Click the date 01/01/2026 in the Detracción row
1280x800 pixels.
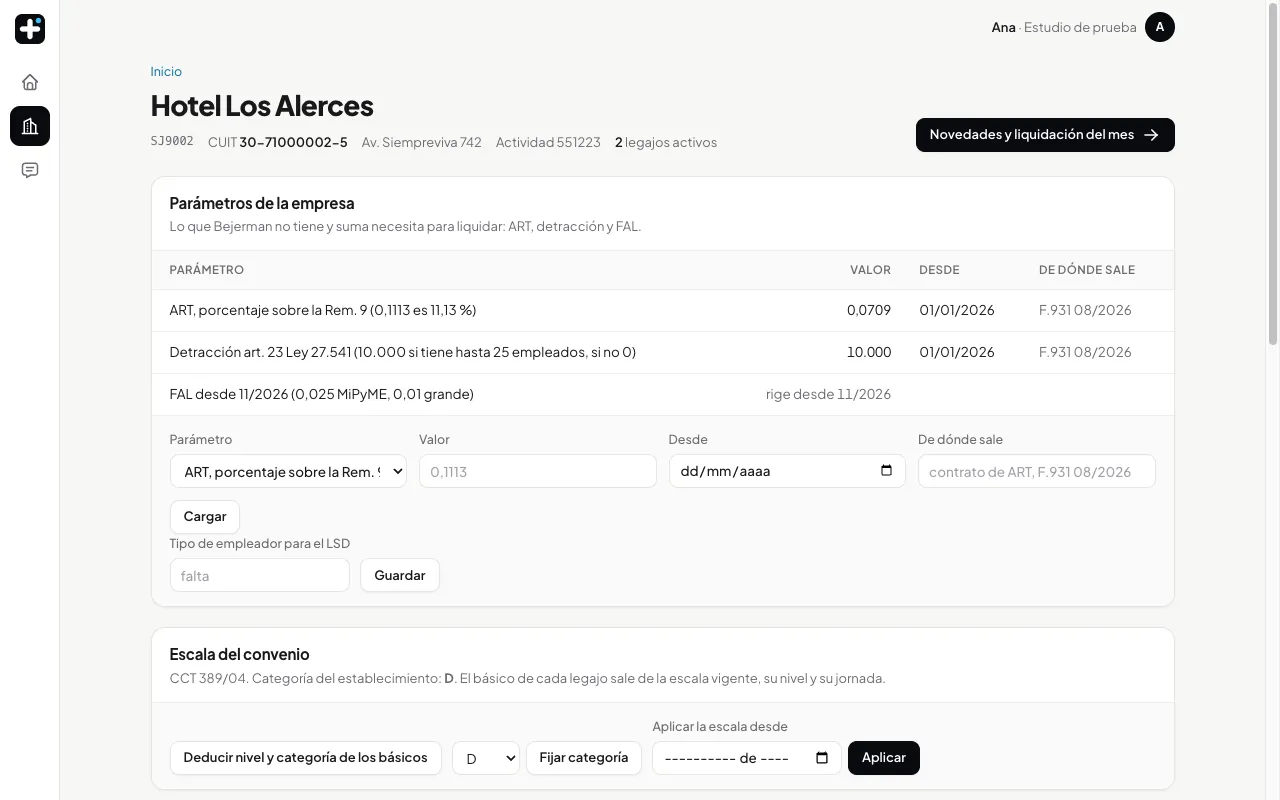[957, 352]
